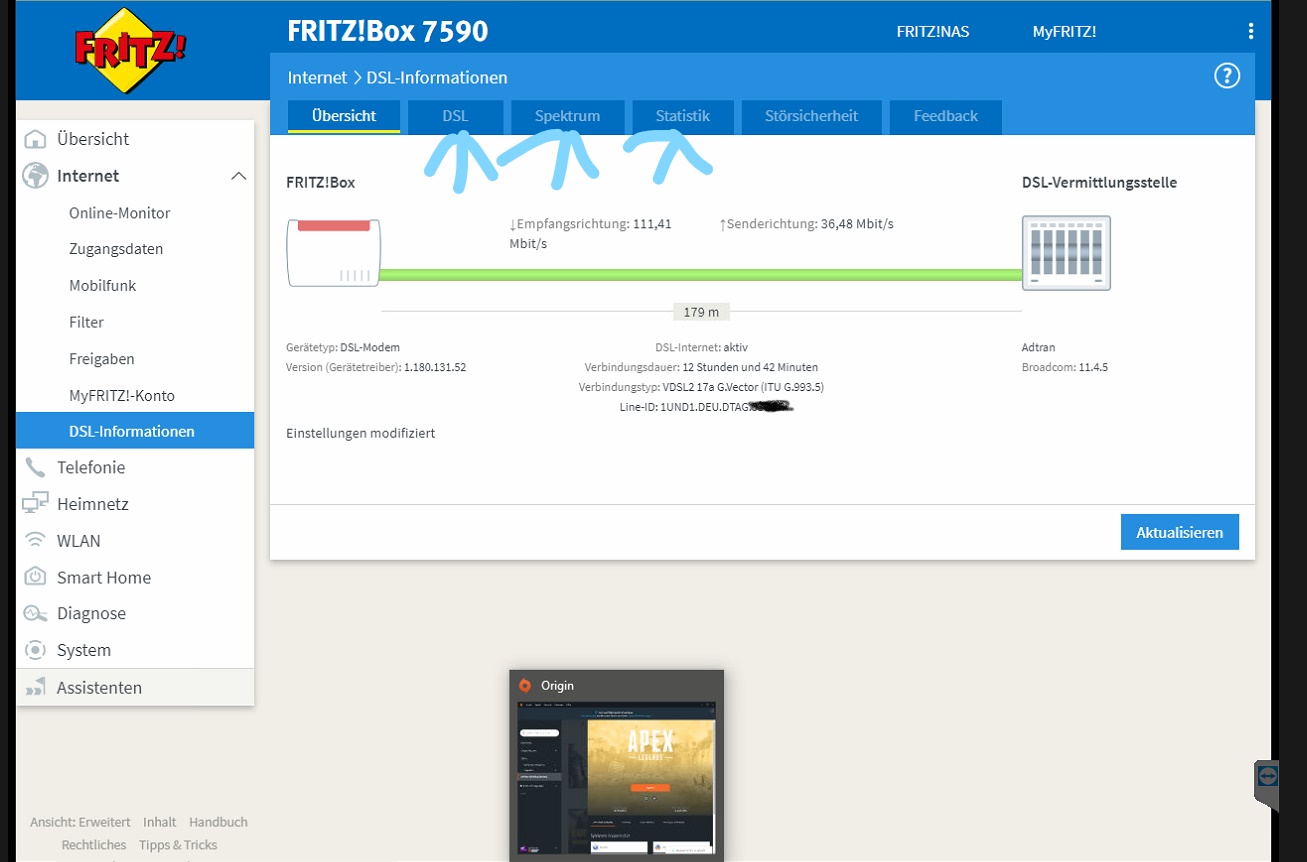Open the help question mark icon
Screen dimensions: 1307x862
1227,76
